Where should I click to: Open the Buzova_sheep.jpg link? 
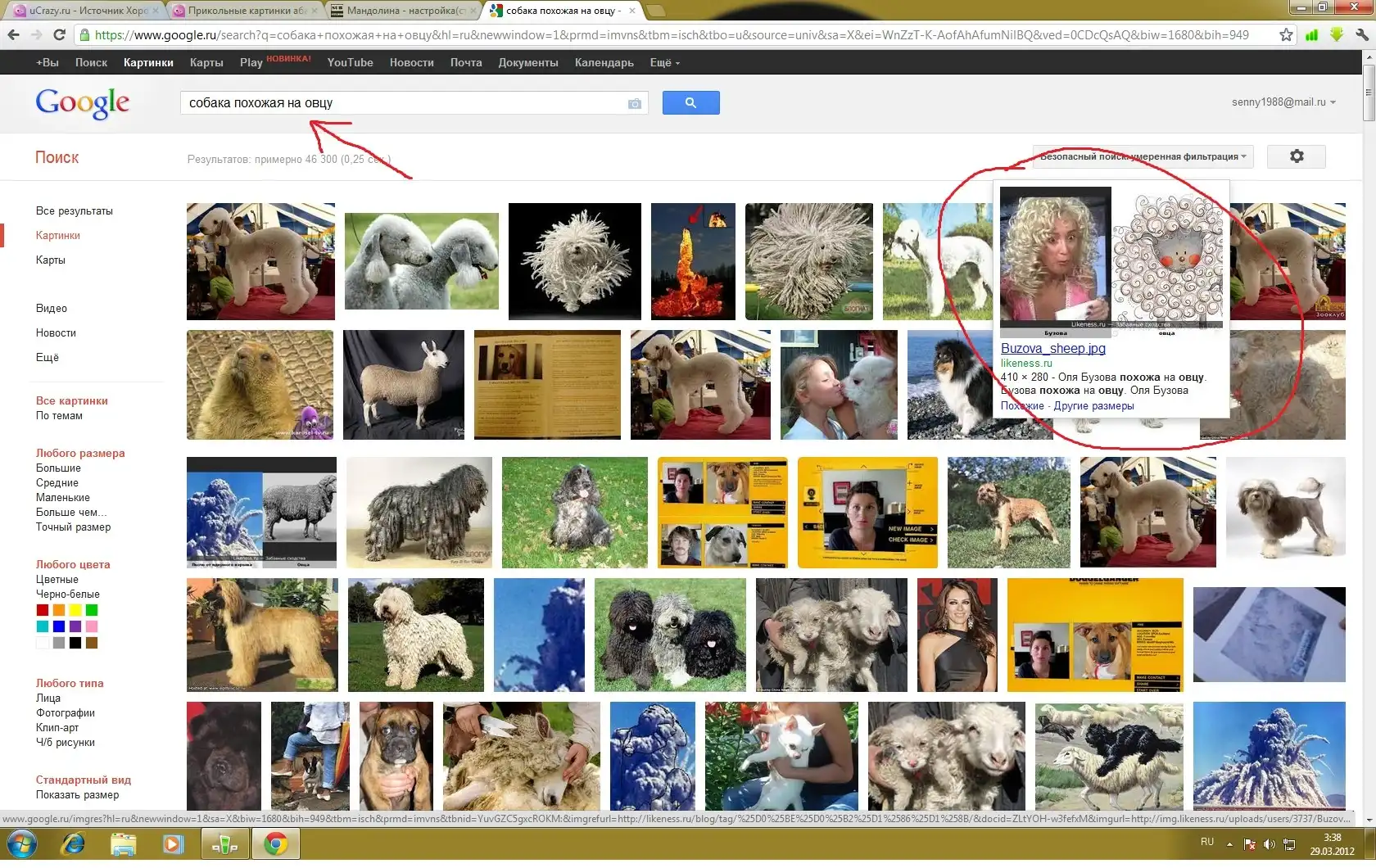click(x=1052, y=348)
